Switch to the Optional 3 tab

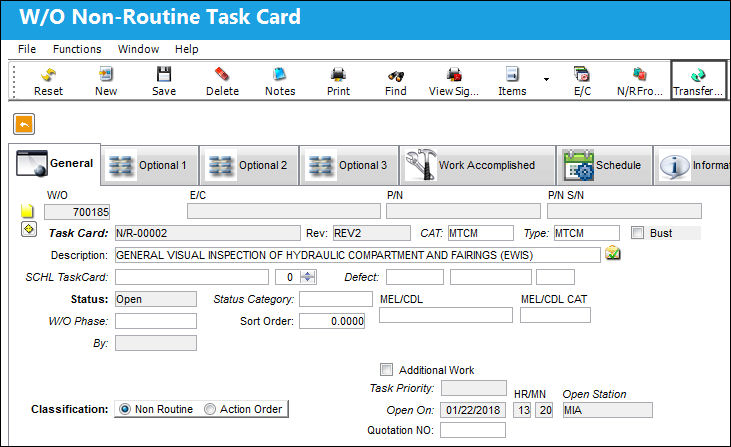(x=349, y=165)
